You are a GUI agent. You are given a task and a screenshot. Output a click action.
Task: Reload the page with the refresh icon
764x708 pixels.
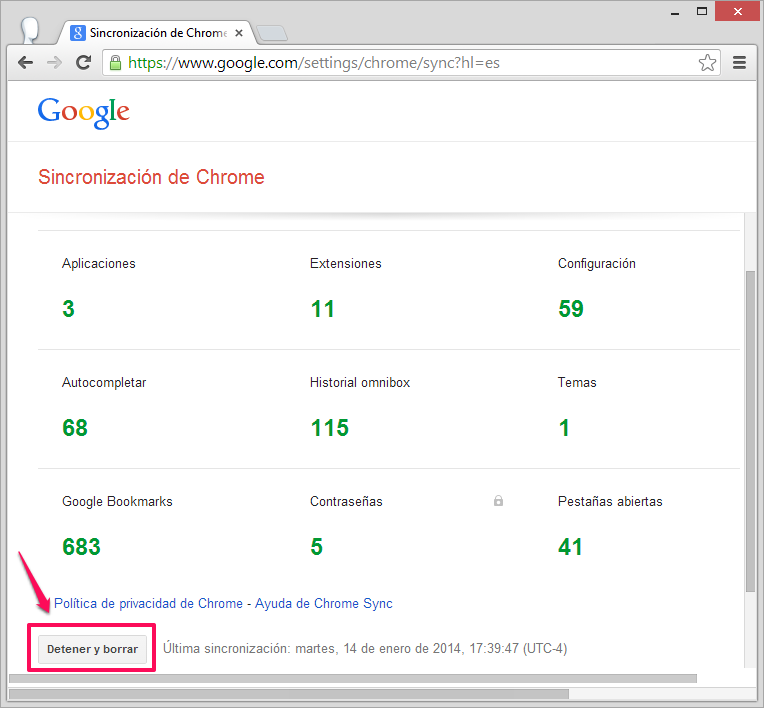click(83, 62)
